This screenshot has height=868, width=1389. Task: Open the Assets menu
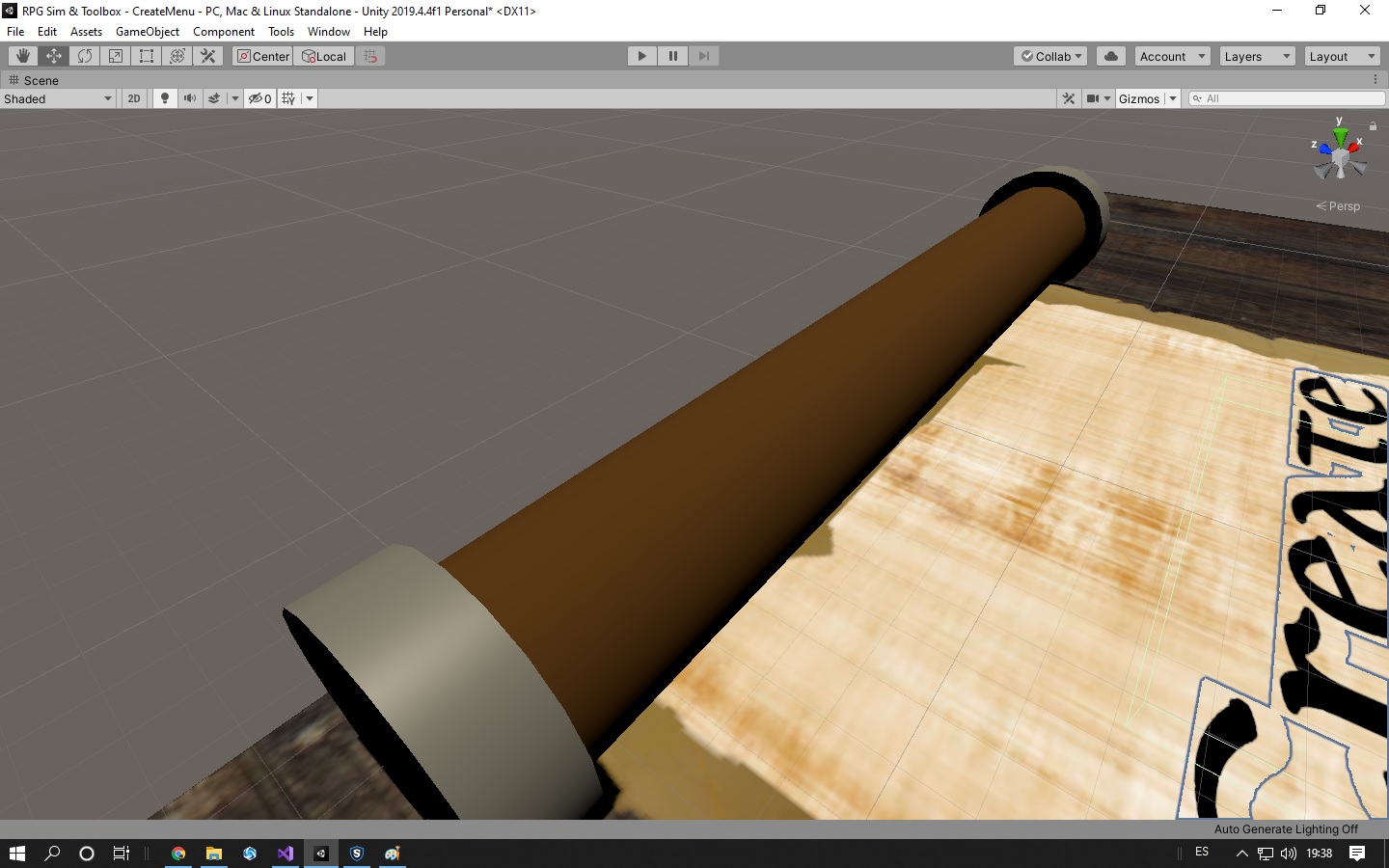[86, 31]
